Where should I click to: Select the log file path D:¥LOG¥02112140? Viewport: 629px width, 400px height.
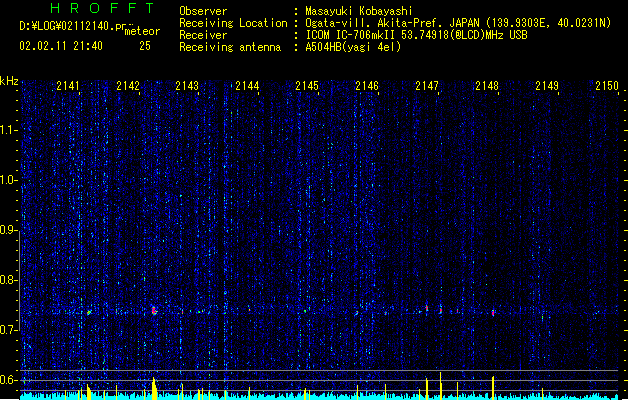coord(77,26)
